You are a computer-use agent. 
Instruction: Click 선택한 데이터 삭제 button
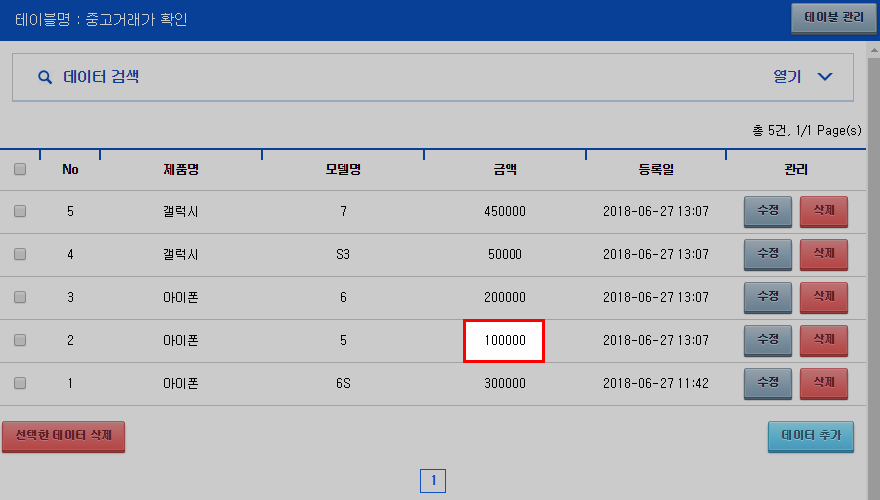point(63,436)
